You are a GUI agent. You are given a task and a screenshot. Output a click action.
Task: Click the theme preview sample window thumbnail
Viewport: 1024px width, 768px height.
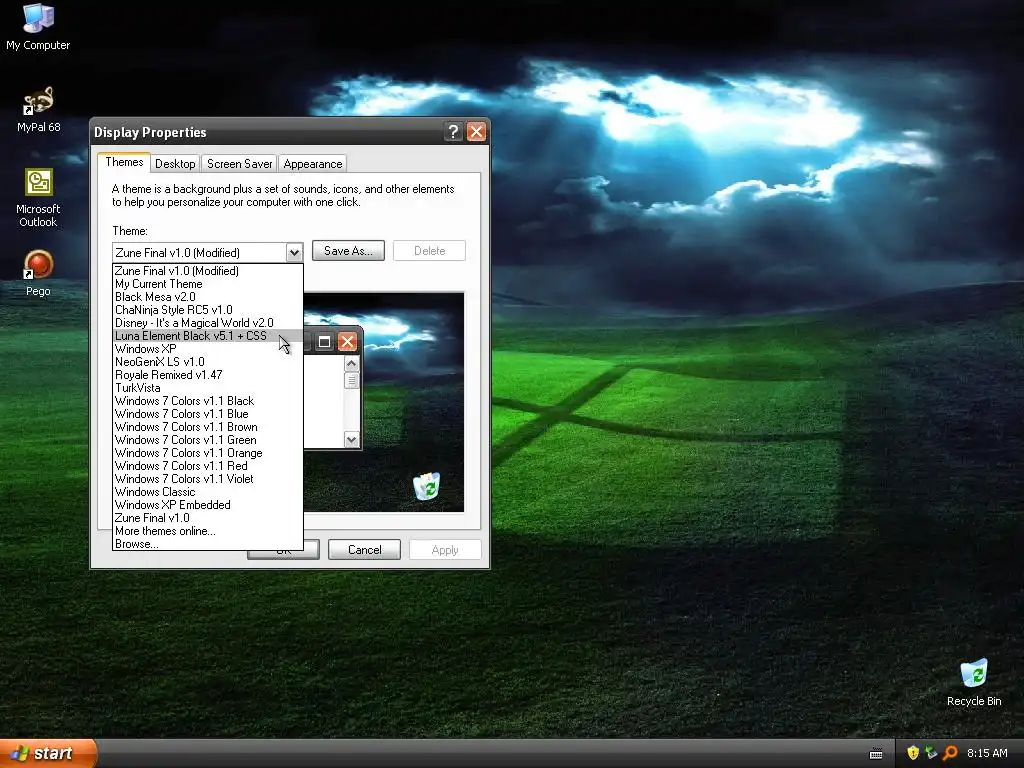pyautogui.click(x=332, y=388)
